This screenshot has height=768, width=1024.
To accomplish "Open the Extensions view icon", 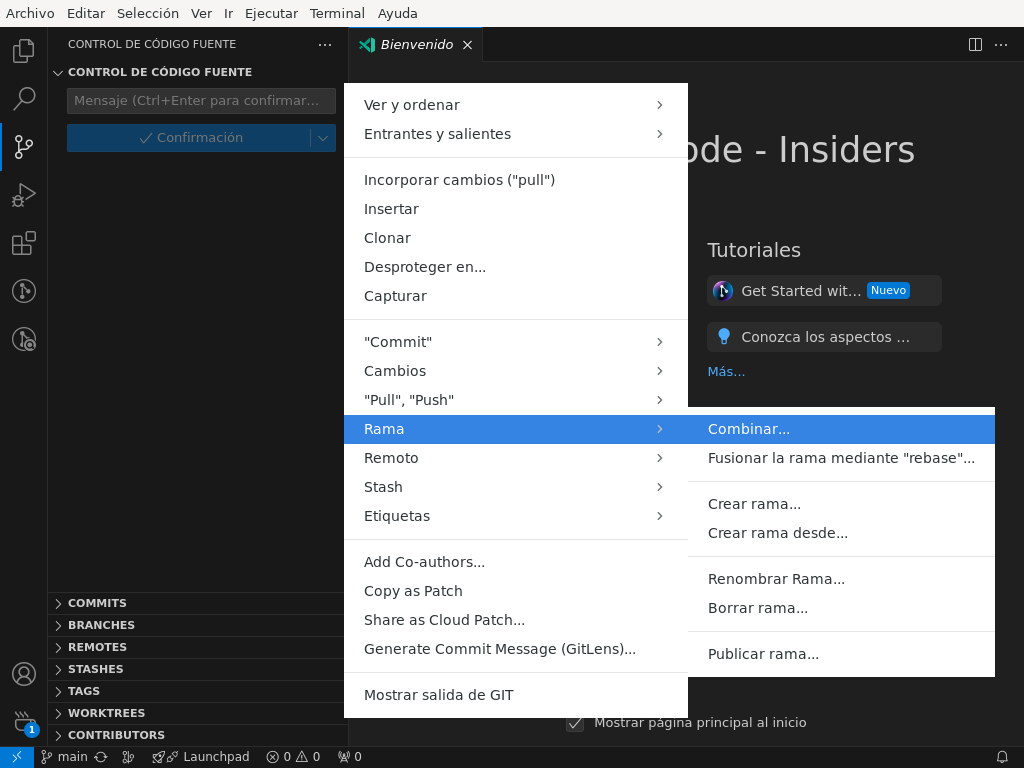I will (24, 244).
